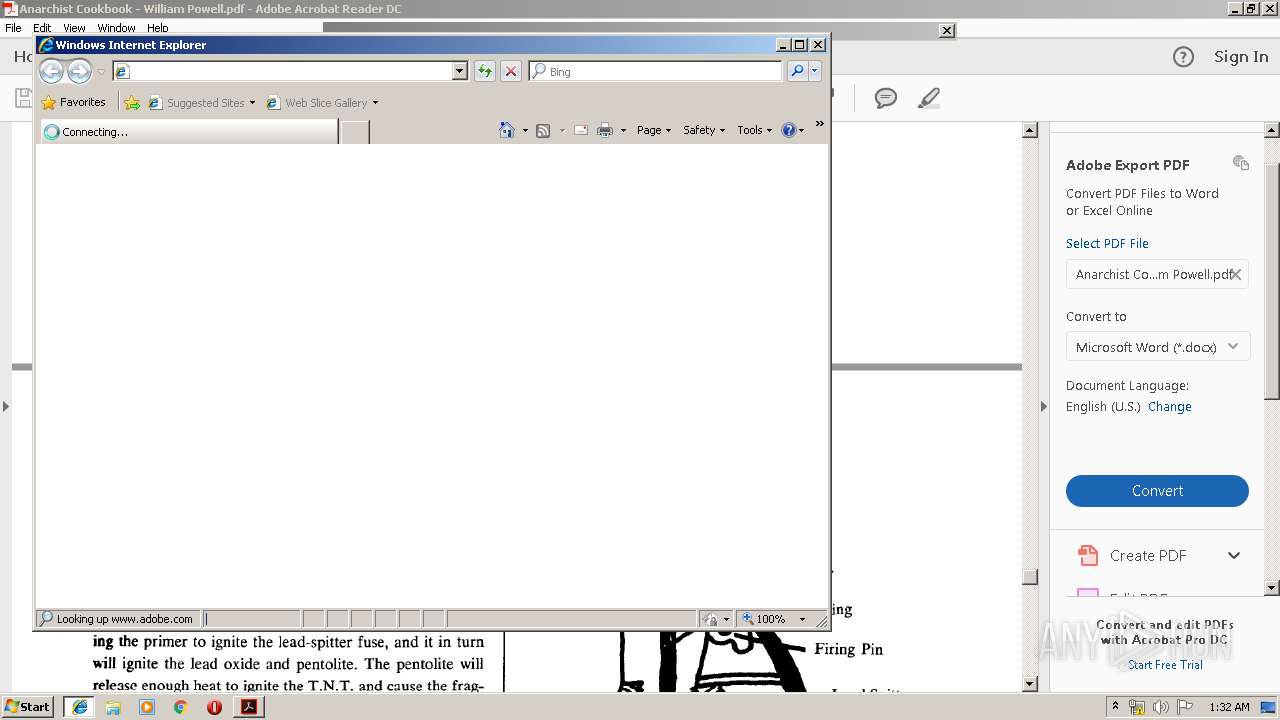Click the Read Mail envelope icon
Viewport: 1280px width, 720px height.
click(x=580, y=130)
